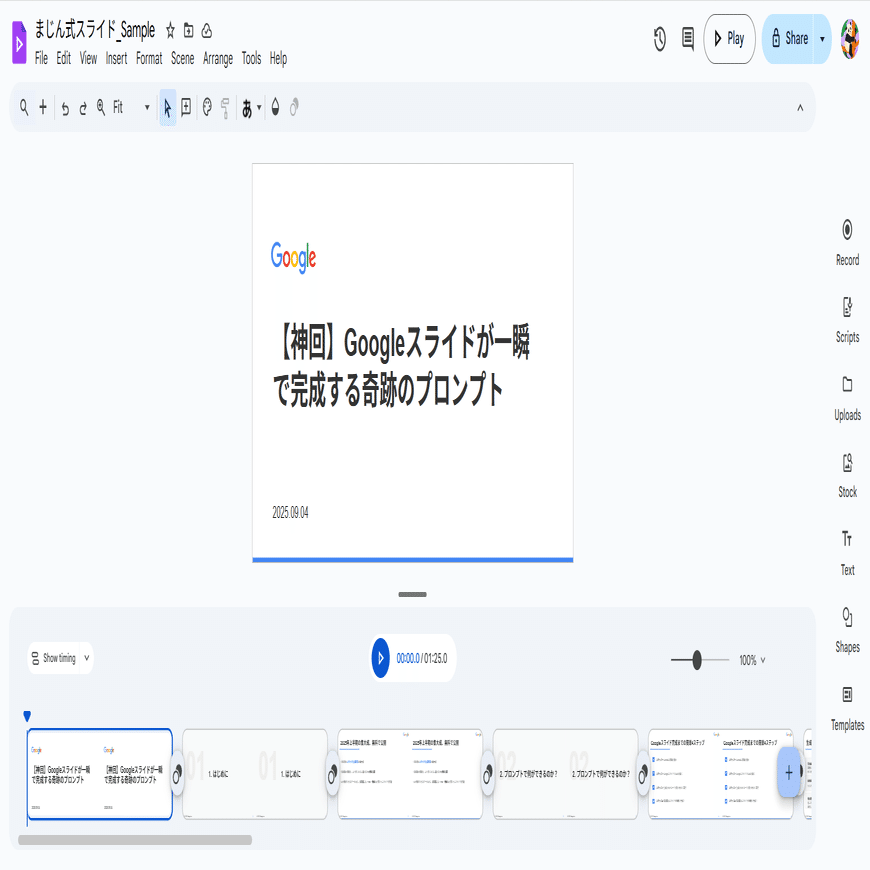This screenshot has width=870, height=870.
Task: Start timeline playback with blue play button
Action: point(381,658)
